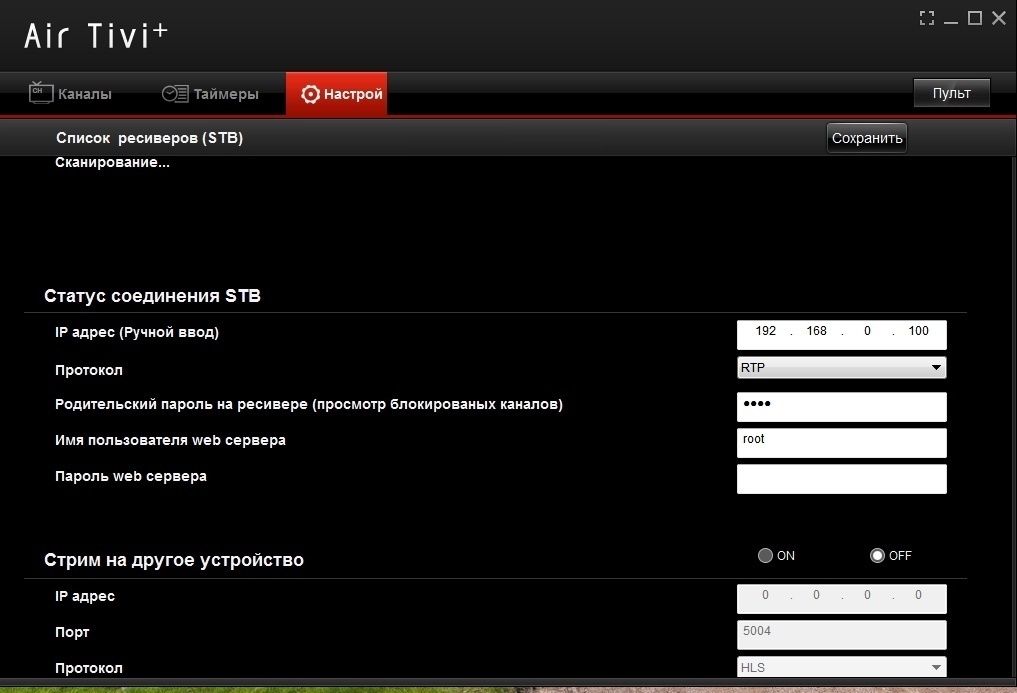Close the Air Tivi window
1017x693 pixels.
pos(999,18)
